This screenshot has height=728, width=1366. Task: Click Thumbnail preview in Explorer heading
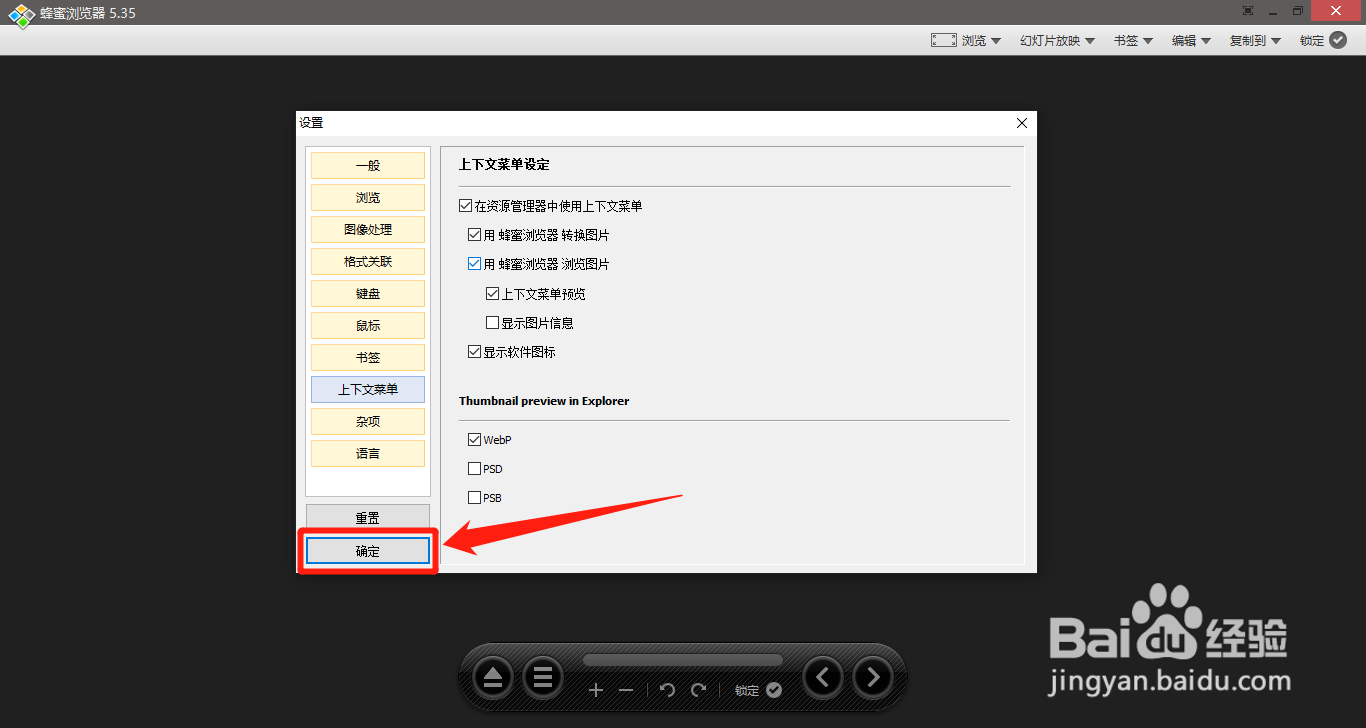tap(544, 401)
